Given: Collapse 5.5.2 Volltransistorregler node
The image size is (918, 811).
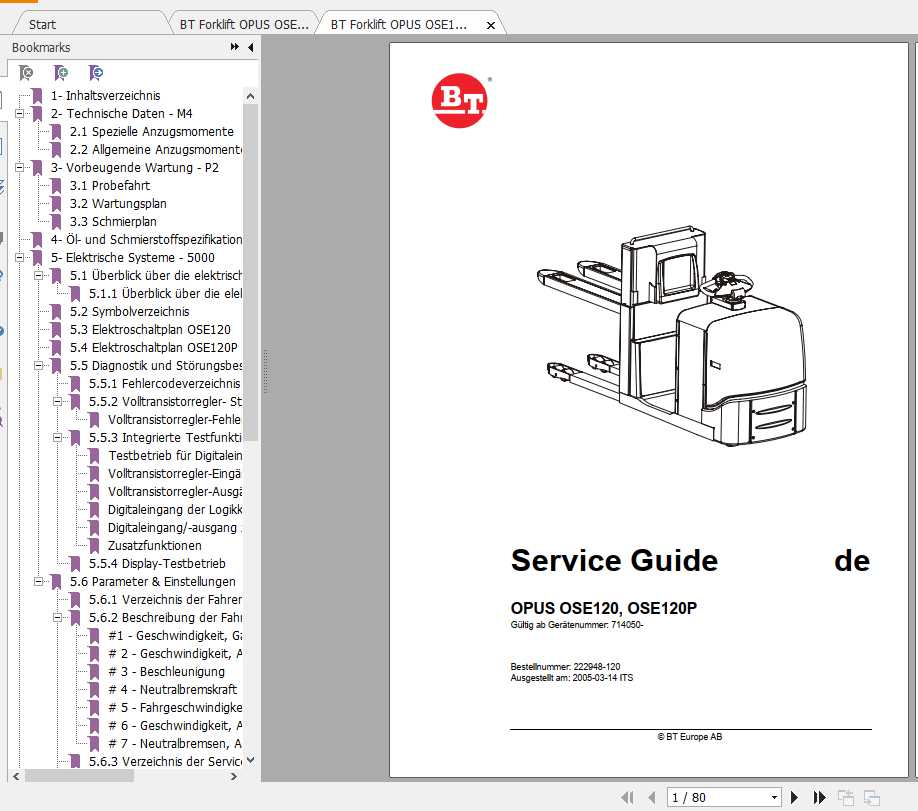Looking at the screenshot, I should pos(57,402).
